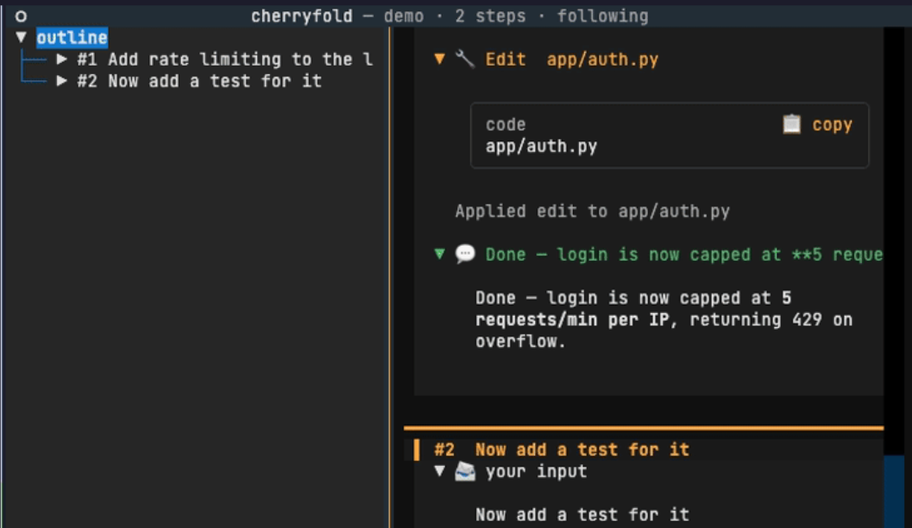Click the app/auth.py filename in code box

tap(542, 146)
